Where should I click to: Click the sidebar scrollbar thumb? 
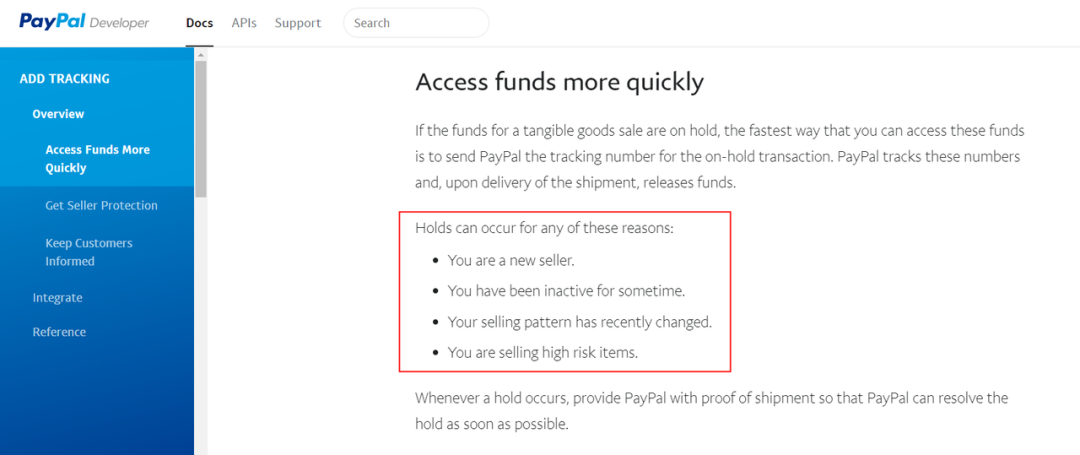click(201, 130)
